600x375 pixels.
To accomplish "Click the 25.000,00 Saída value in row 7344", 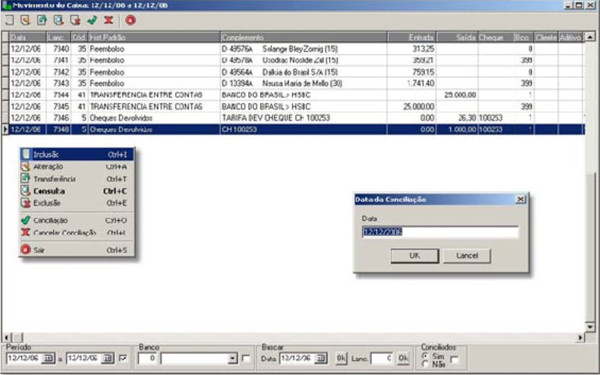I will (460, 95).
